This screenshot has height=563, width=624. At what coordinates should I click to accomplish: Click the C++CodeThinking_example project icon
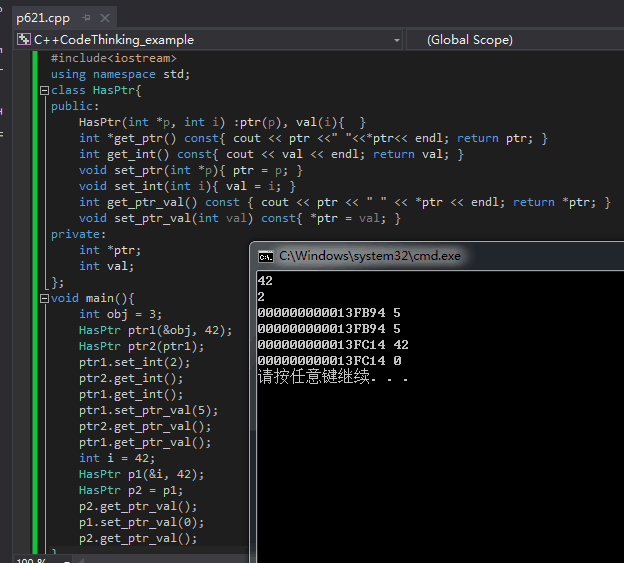[x=24, y=40]
